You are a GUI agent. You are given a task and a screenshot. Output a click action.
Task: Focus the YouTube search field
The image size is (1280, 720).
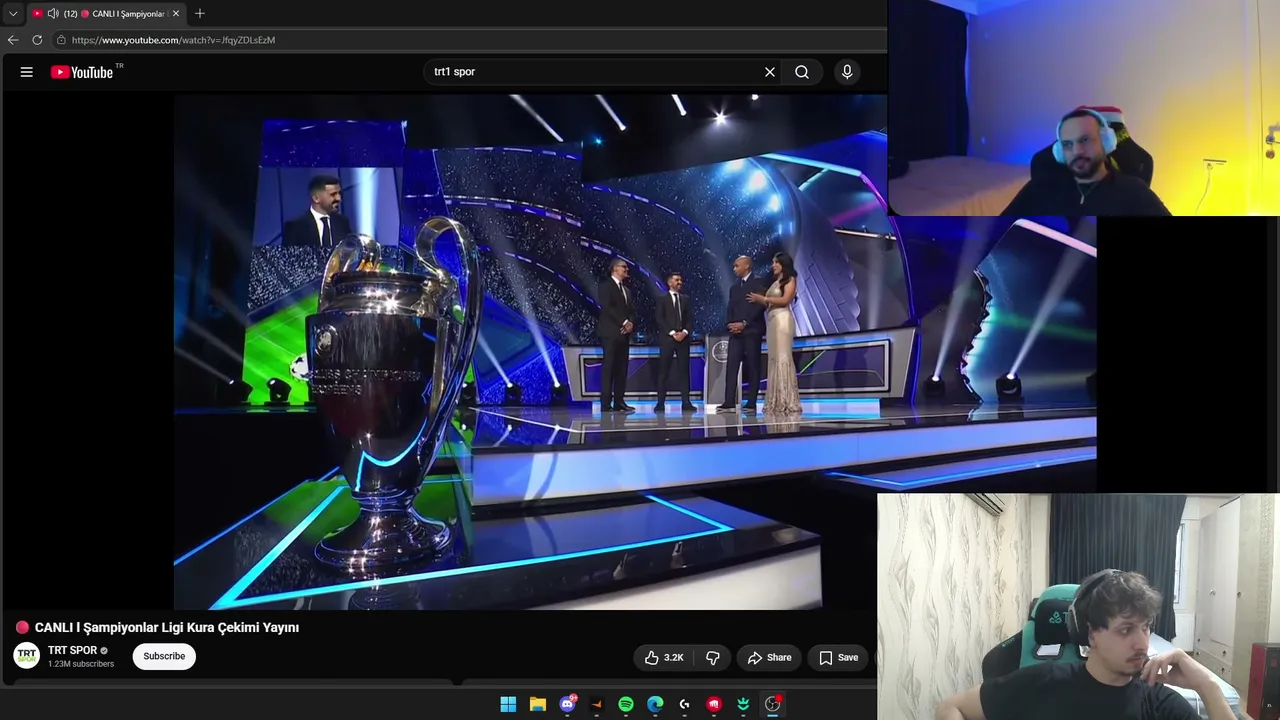pyautogui.click(x=595, y=72)
